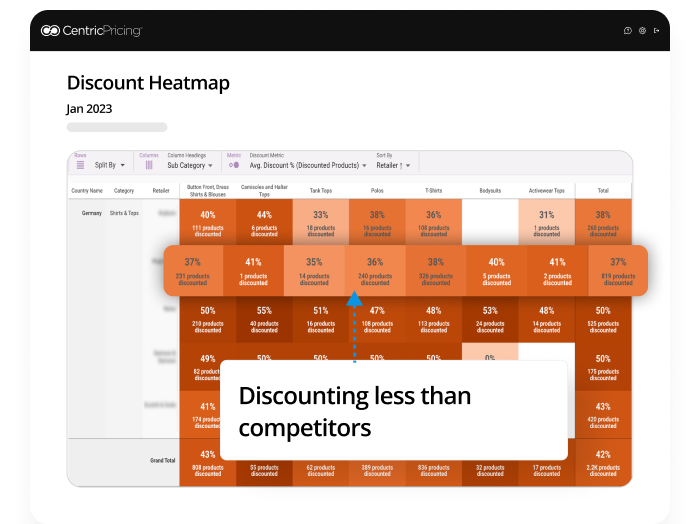Screen dimensions: 700x524
Task: Click the Country Name column header
Action: point(87,190)
